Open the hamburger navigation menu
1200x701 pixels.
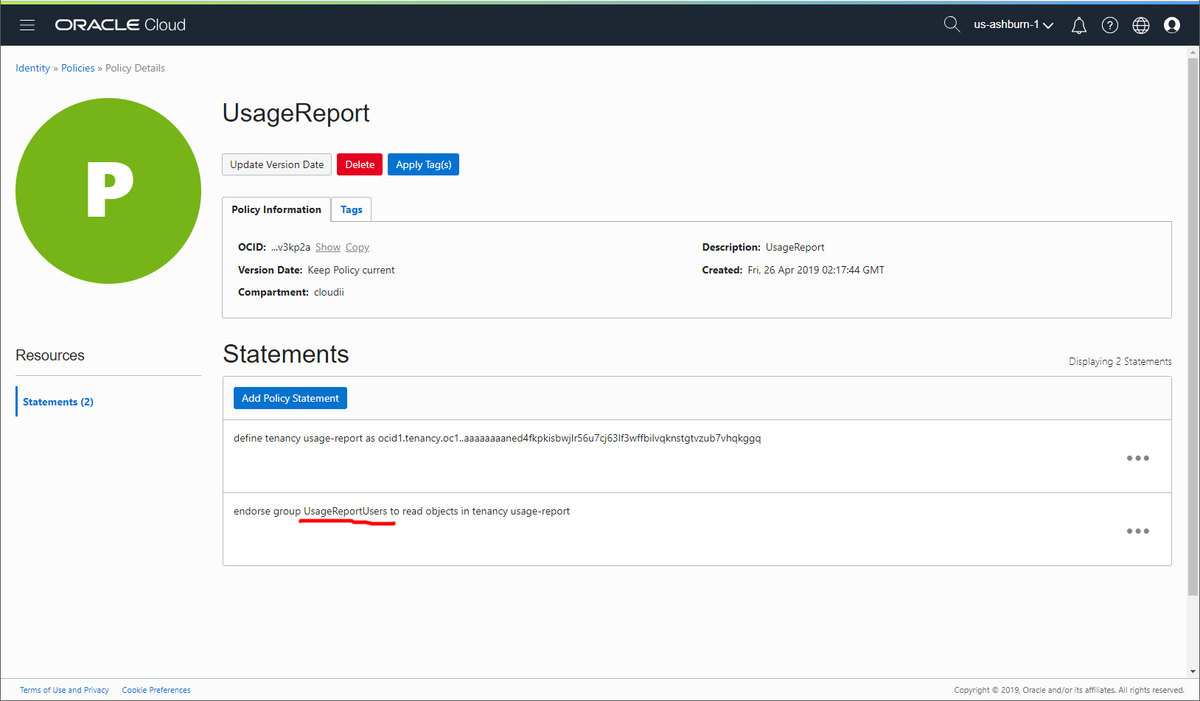[27, 25]
